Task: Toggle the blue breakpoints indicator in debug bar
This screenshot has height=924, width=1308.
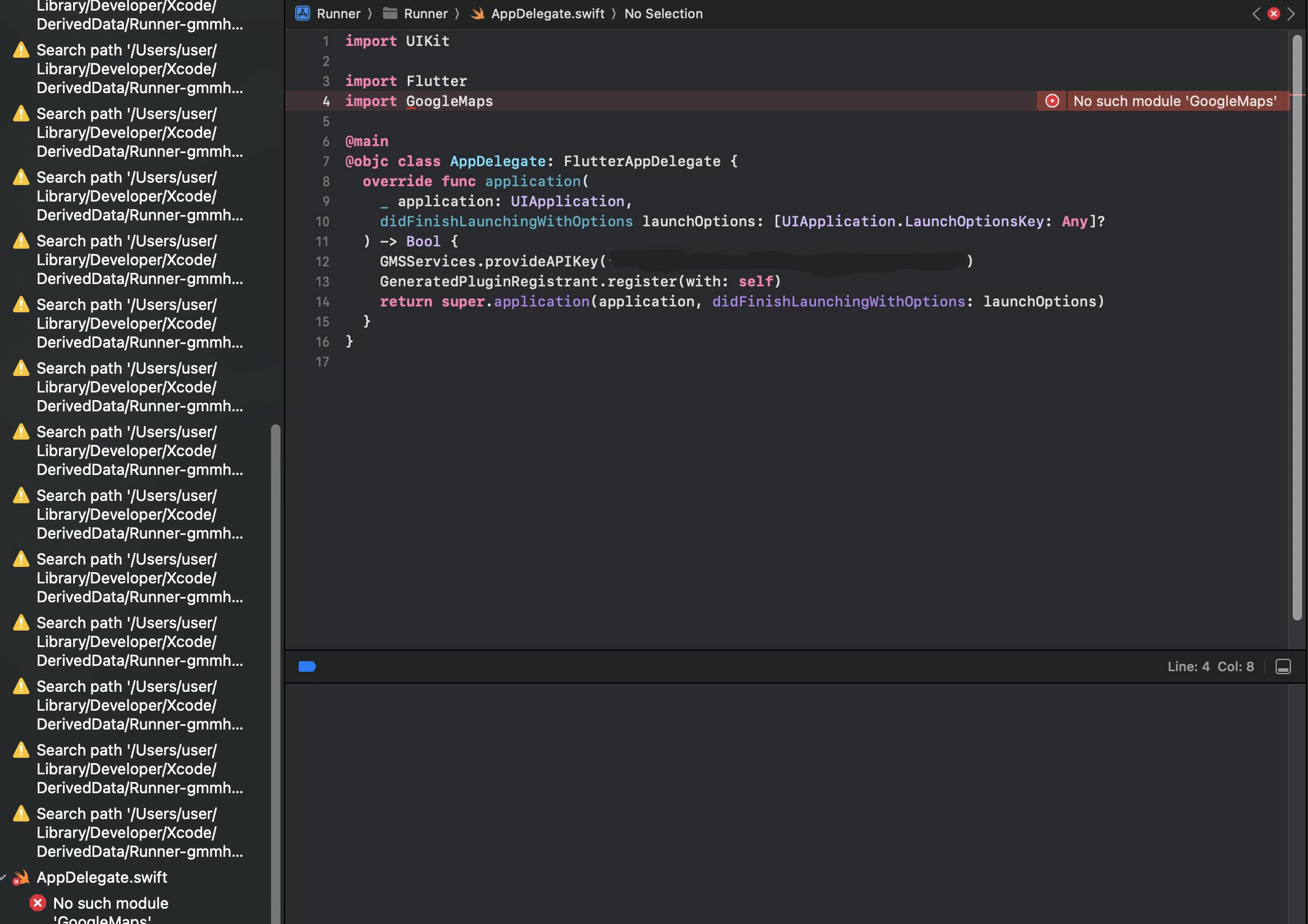Action: 307,666
